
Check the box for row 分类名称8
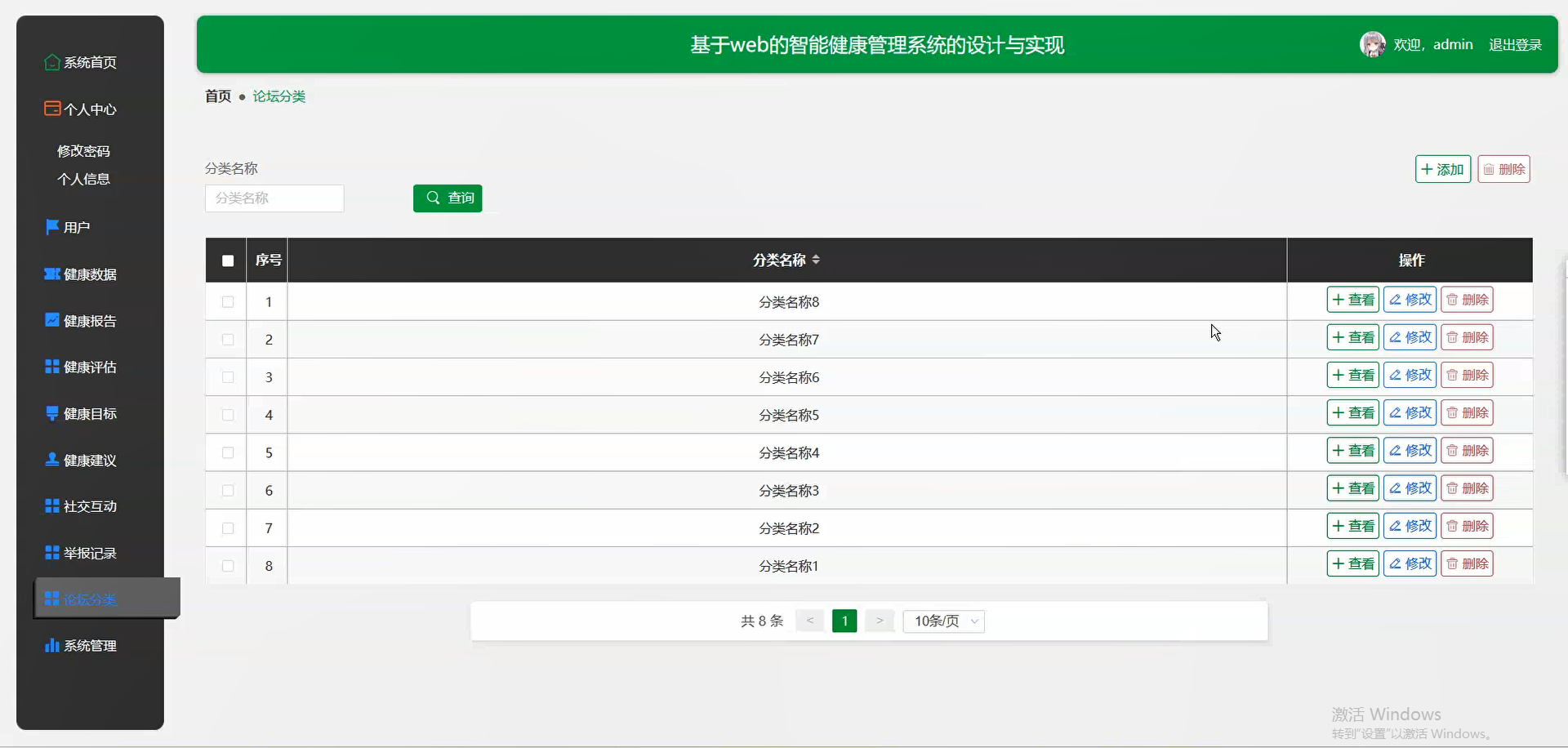click(228, 301)
